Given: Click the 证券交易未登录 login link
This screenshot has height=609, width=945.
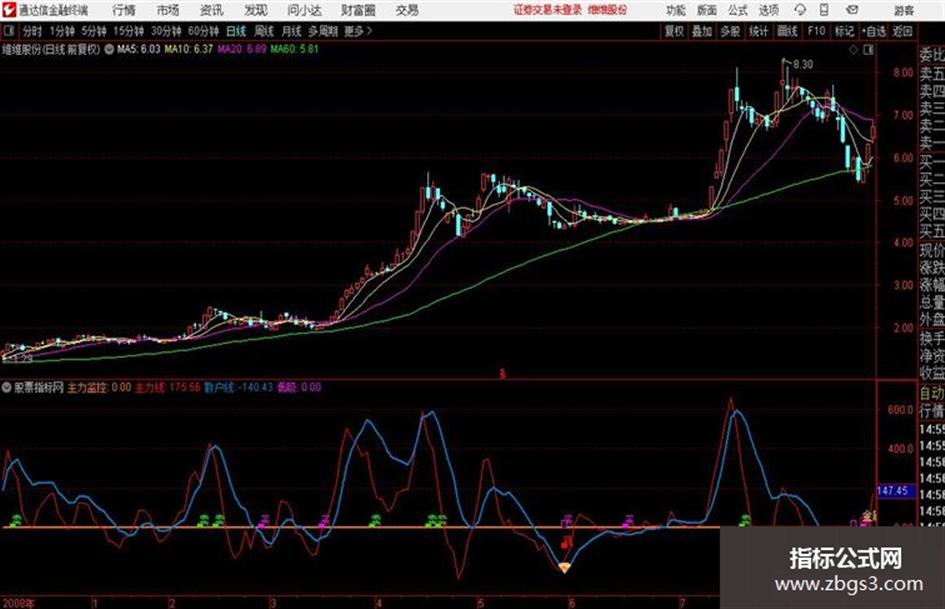Looking at the screenshot, I should pos(548,10).
